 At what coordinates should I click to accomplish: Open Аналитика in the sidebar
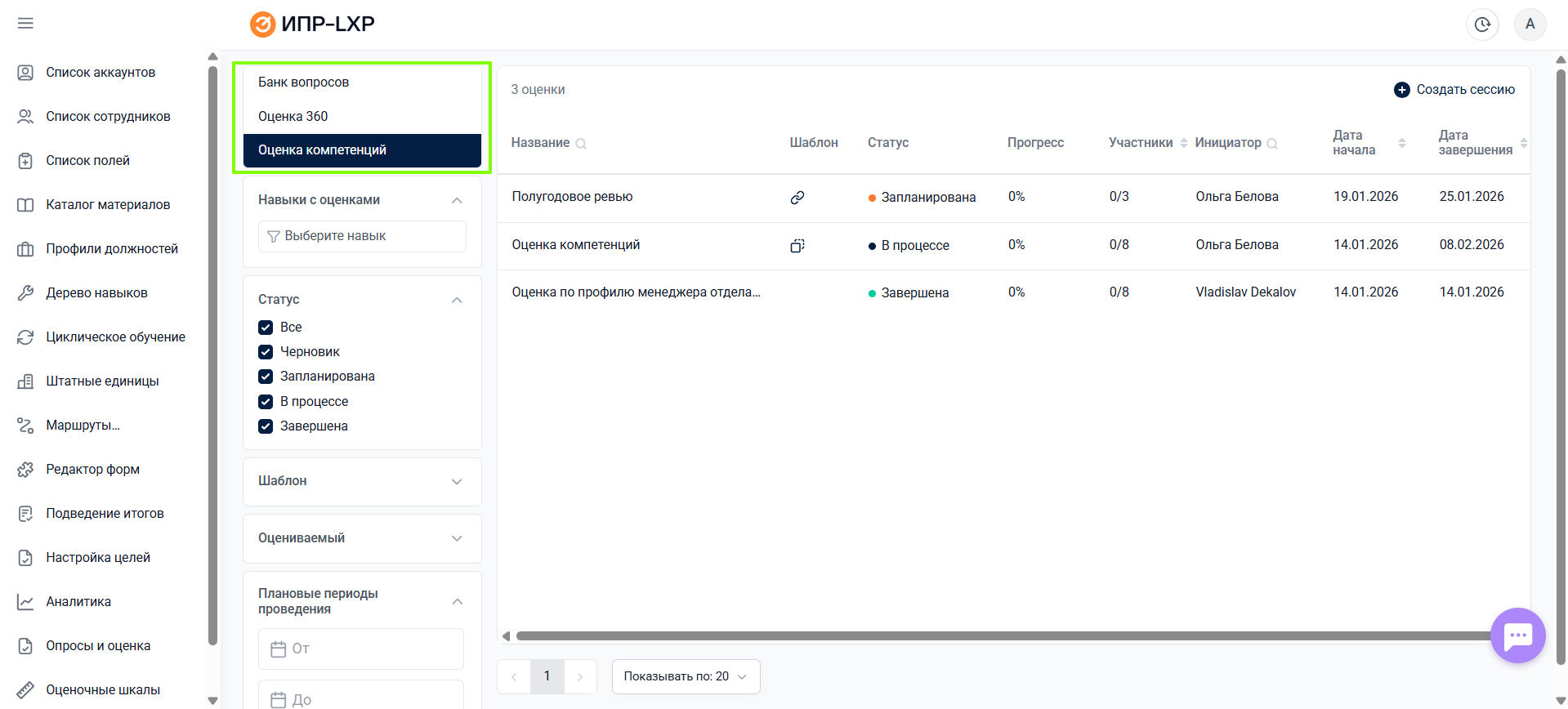78,602
